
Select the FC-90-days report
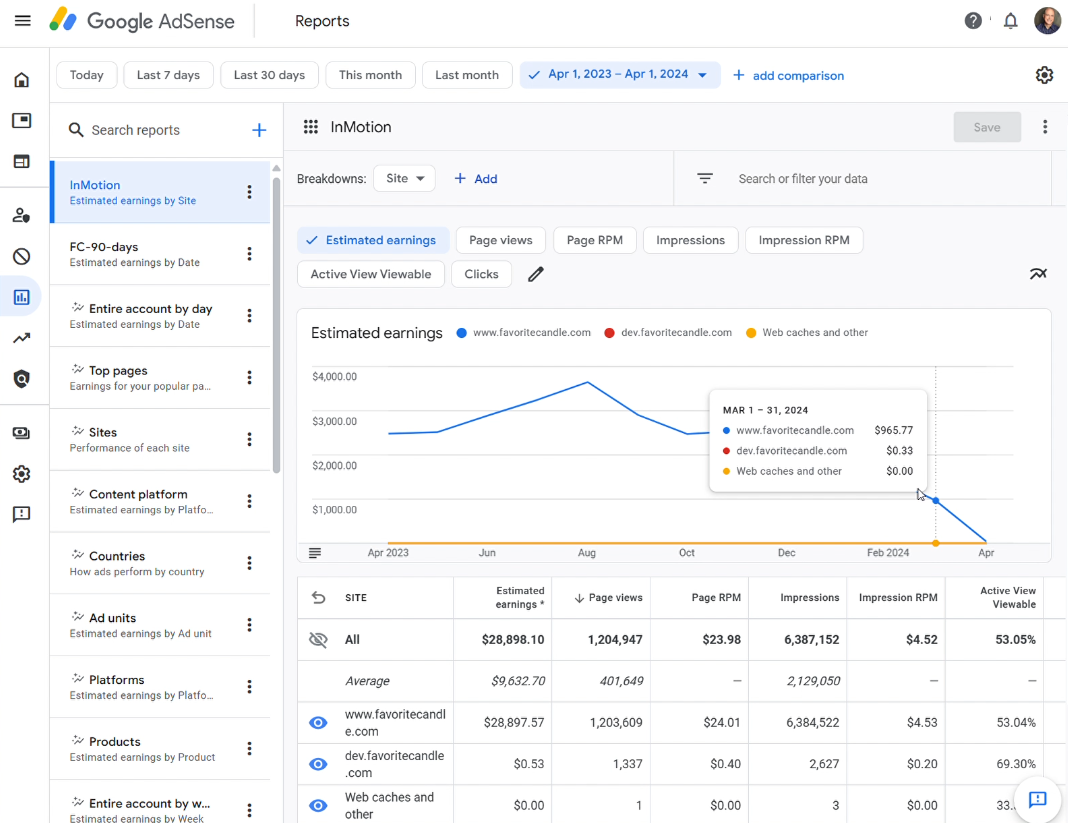[160, 254]
